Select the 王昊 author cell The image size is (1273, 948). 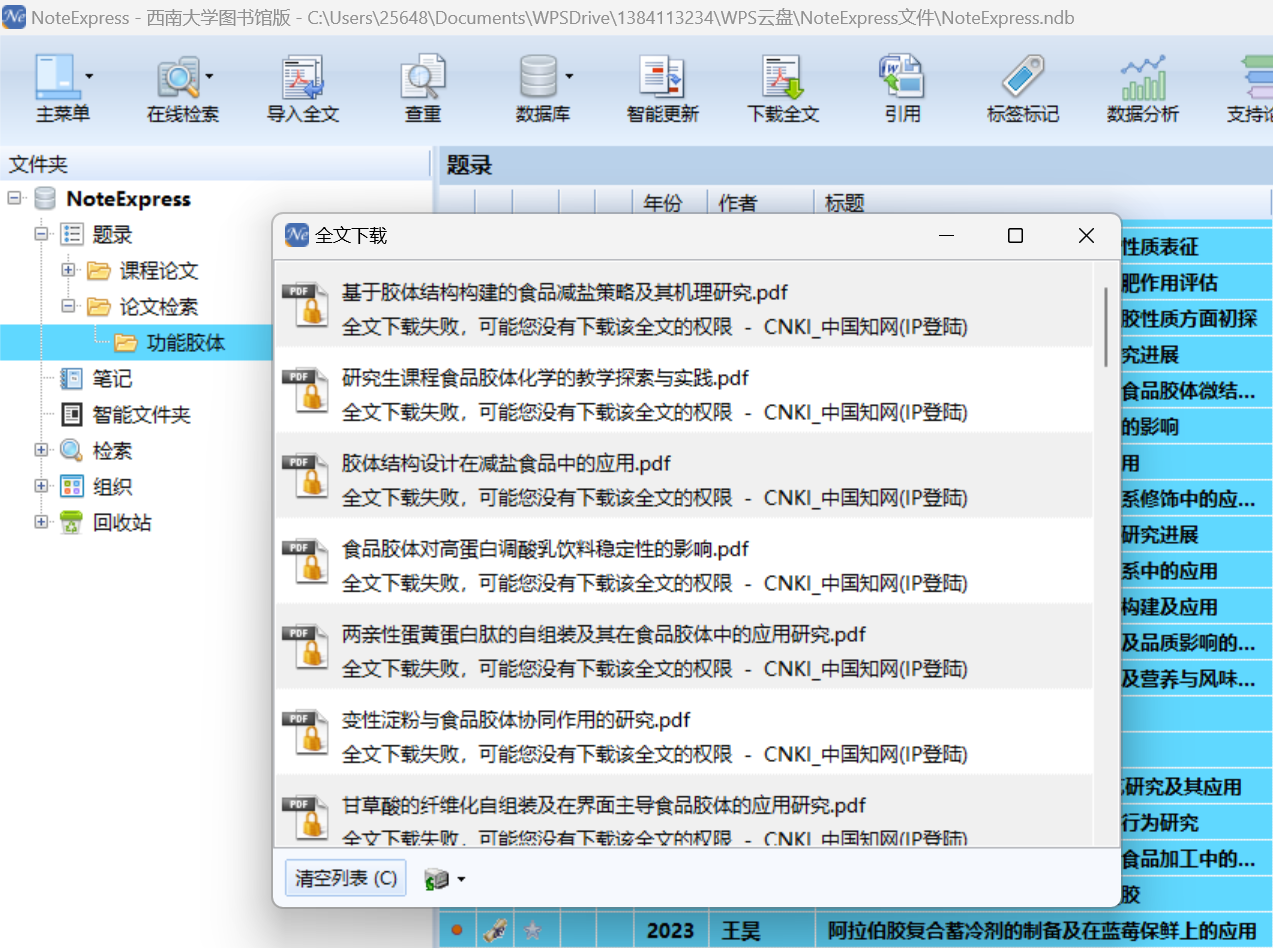point(741,931)
